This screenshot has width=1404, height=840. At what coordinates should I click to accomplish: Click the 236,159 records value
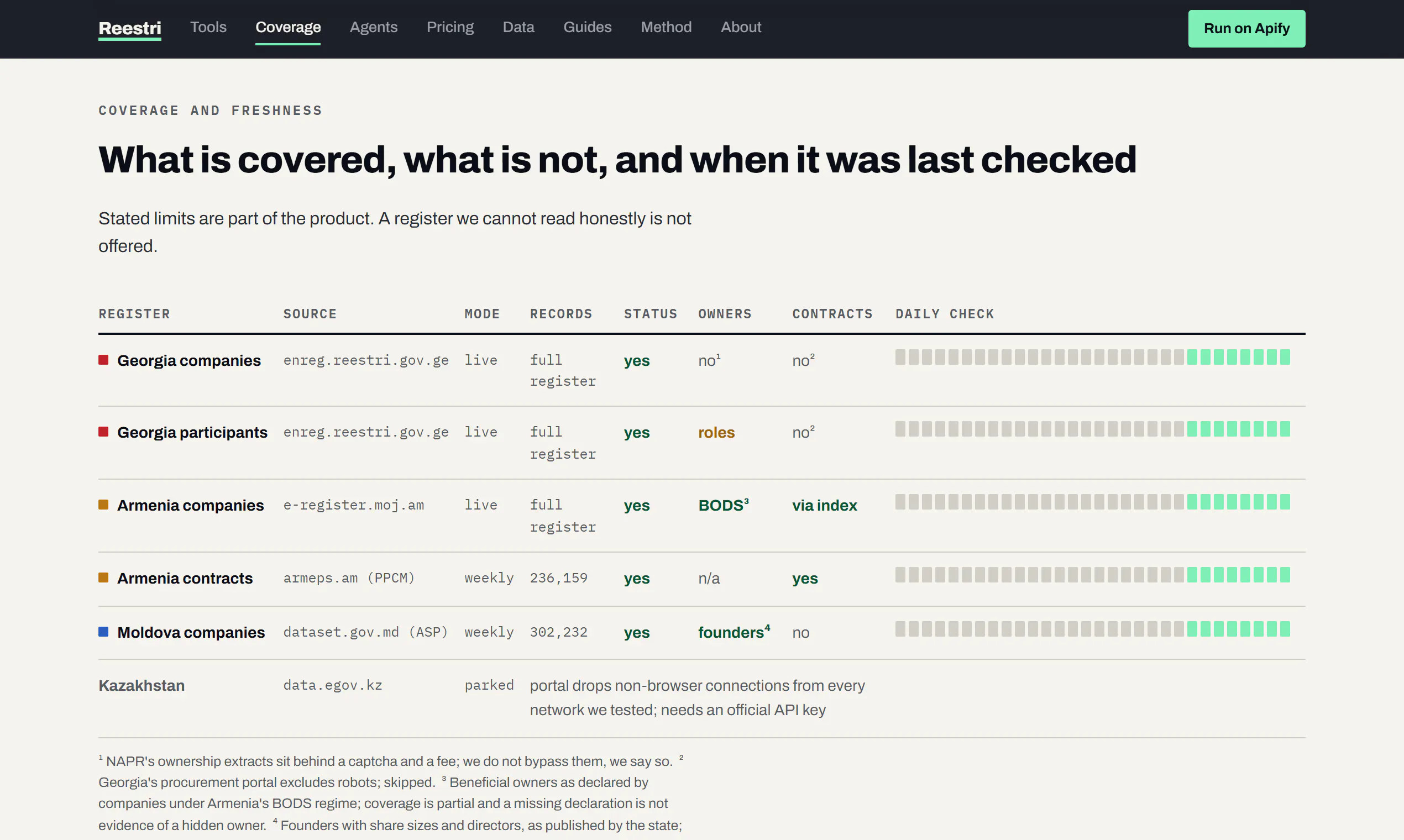coord(559,578)
